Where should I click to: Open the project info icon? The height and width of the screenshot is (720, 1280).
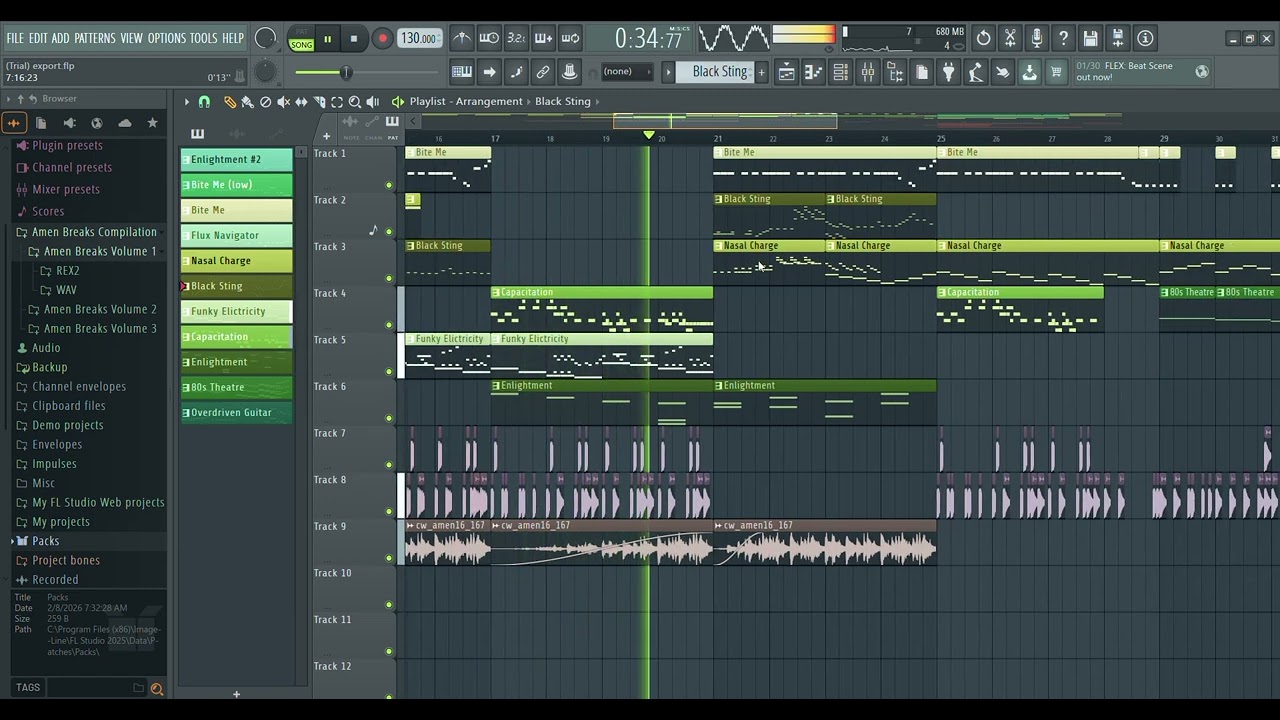click(x=1145, y=38)
